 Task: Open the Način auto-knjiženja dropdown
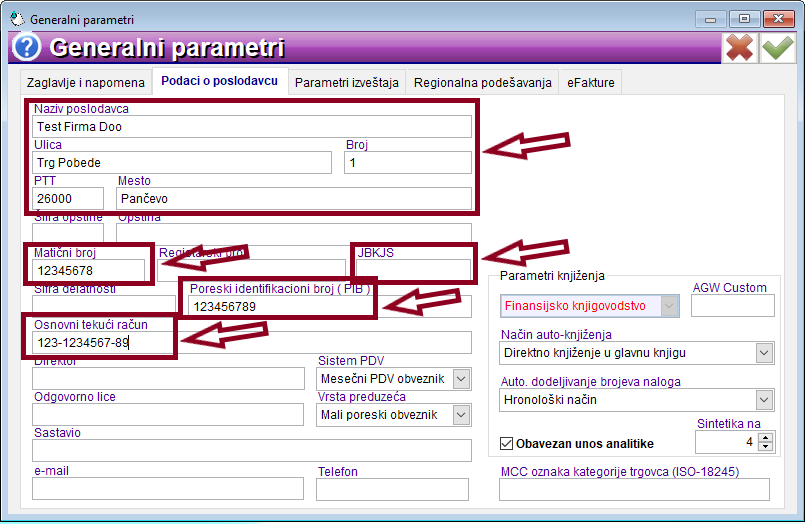[x=764, y=353]
